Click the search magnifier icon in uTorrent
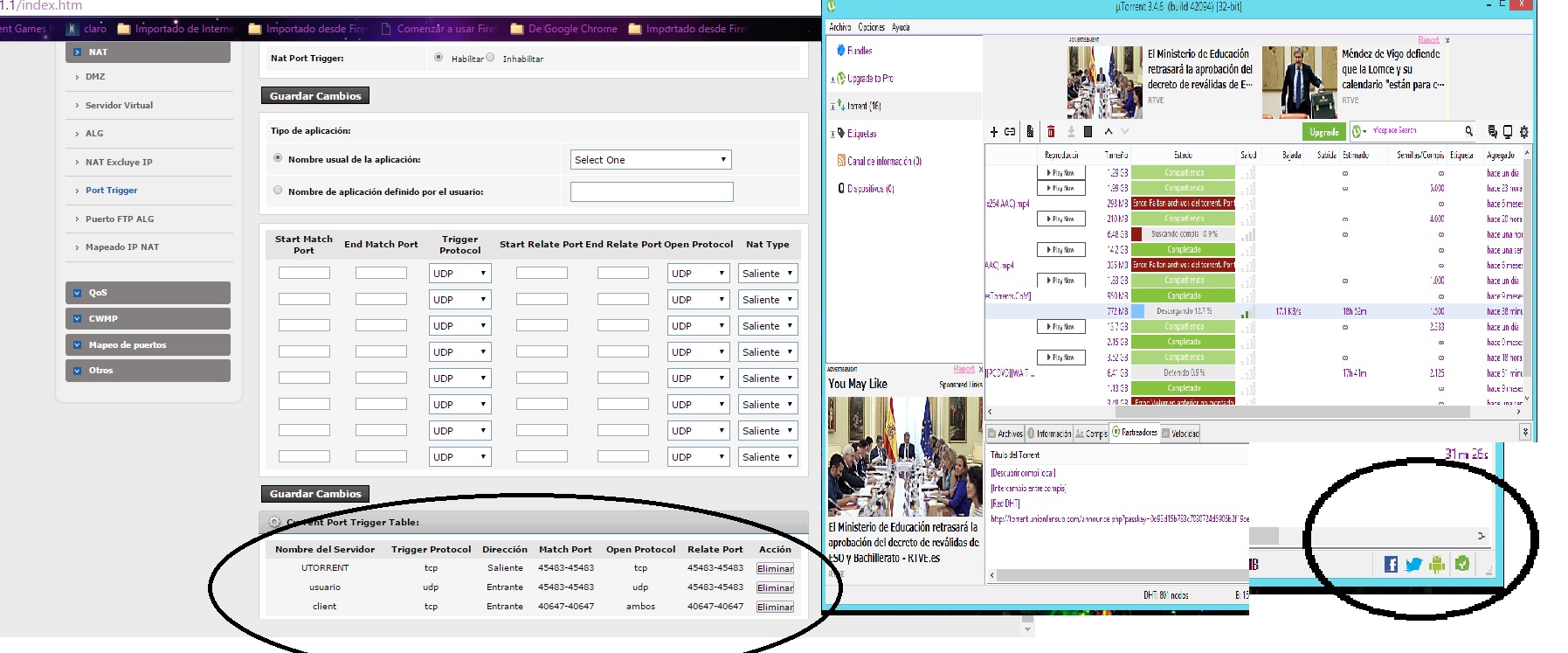The width and height of the screenshot is (1568, 653). point(1468,131)
